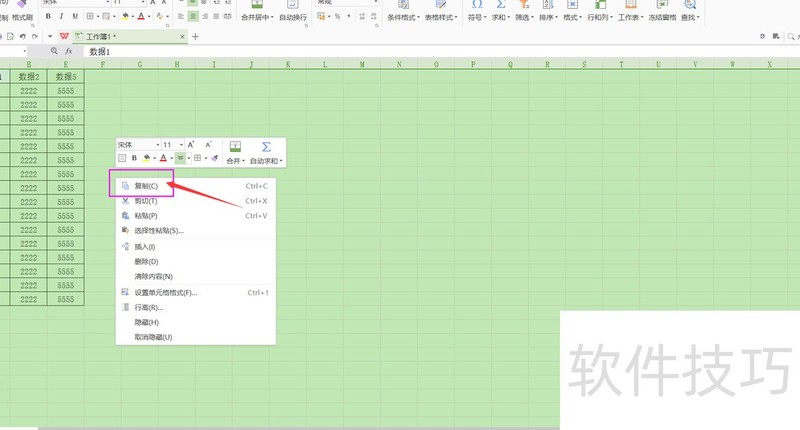Open mini toolbar alignment dropdown arrow

point(189,159)
